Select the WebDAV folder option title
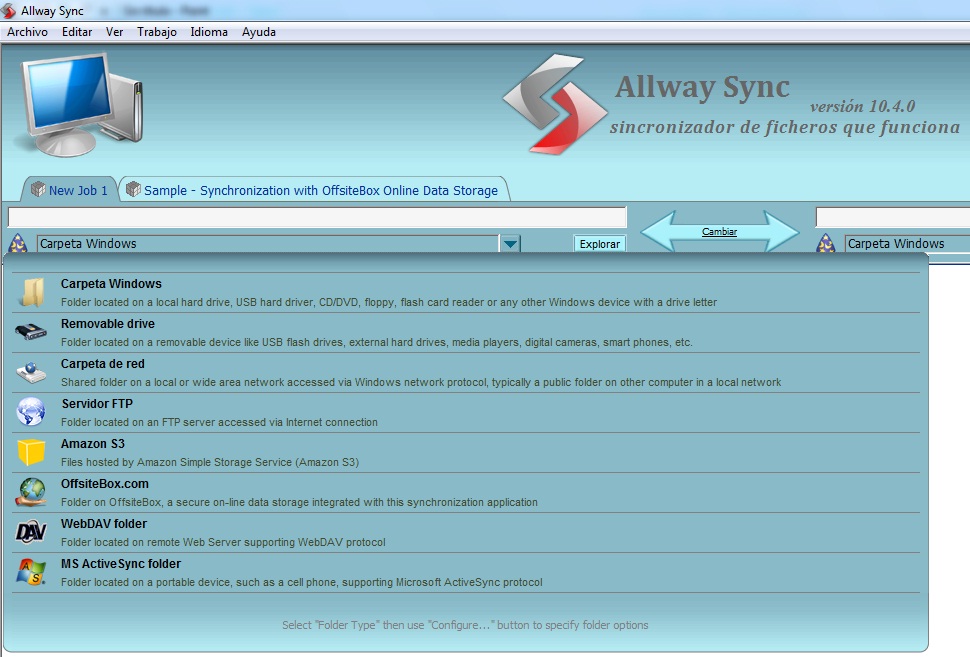 coord(104,524)
